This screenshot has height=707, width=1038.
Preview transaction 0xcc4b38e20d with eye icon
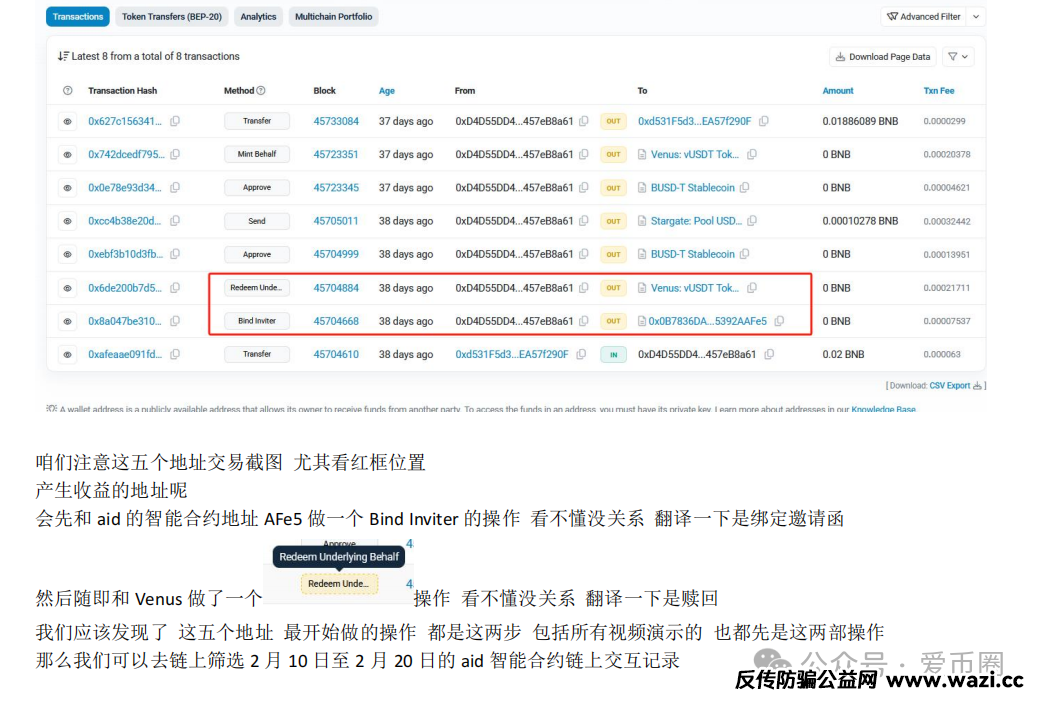click(x=68, y=221)
